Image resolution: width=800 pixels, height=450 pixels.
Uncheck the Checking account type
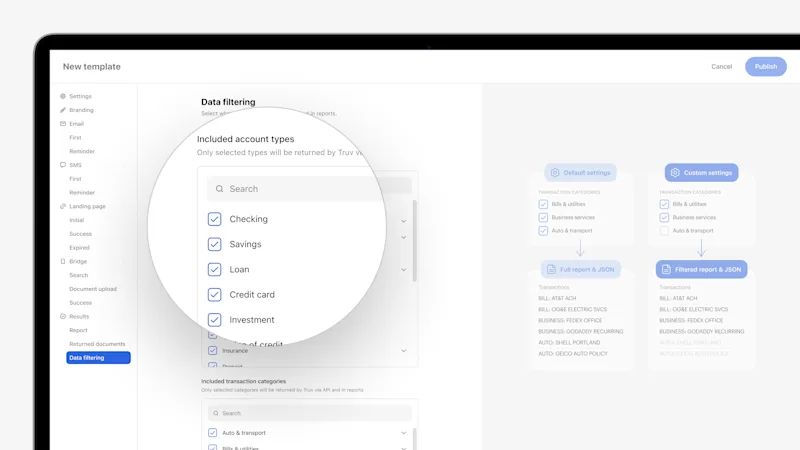(214, 219)
